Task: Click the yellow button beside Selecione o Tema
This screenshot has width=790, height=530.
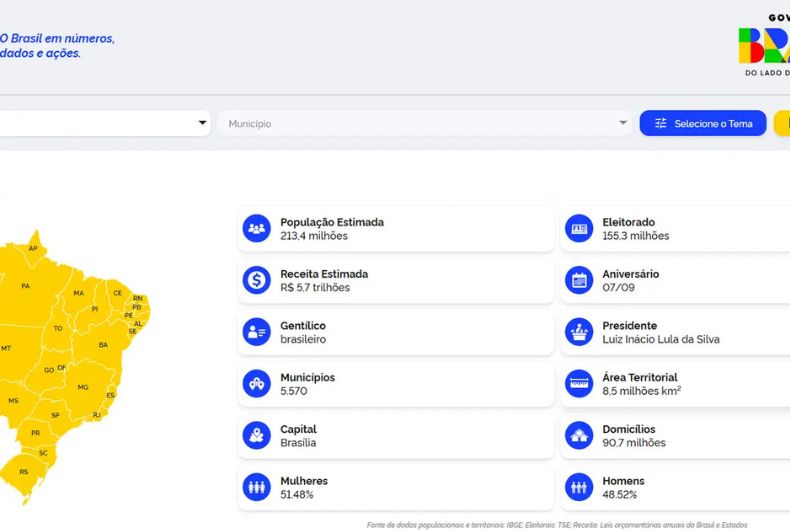Action: click(x=782, y=124)
